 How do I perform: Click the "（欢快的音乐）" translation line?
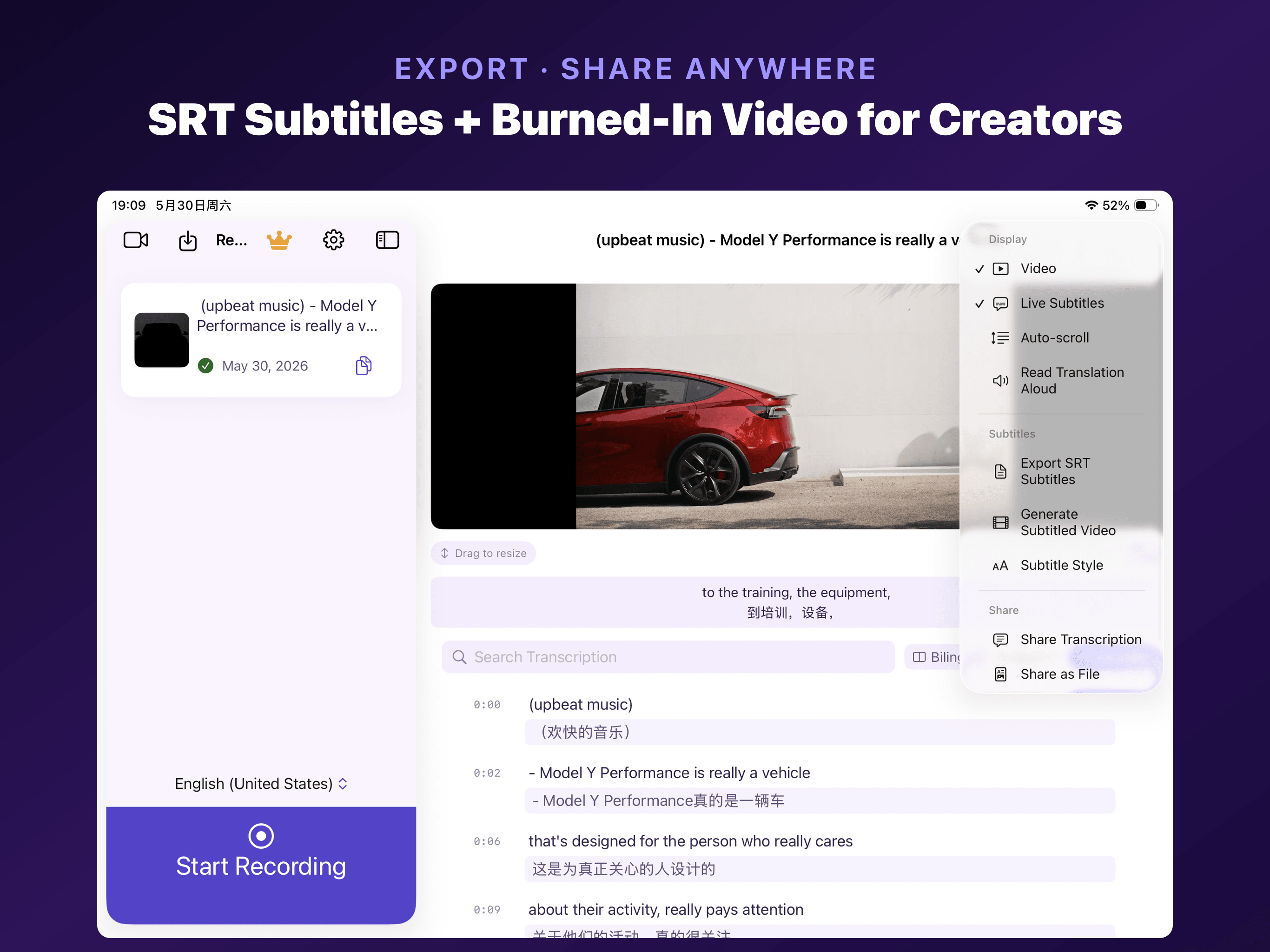tap(820, 732)
